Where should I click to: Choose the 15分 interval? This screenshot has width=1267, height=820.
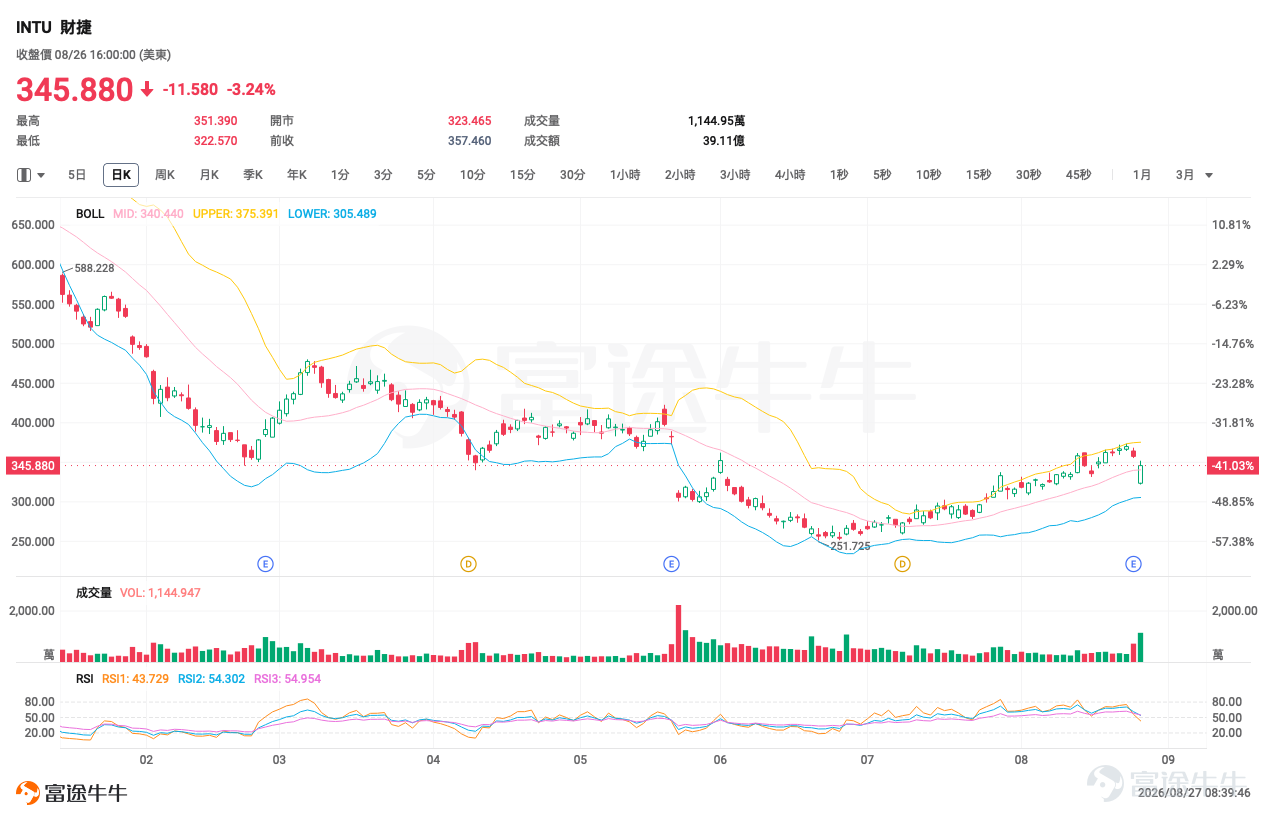(522, 175)
